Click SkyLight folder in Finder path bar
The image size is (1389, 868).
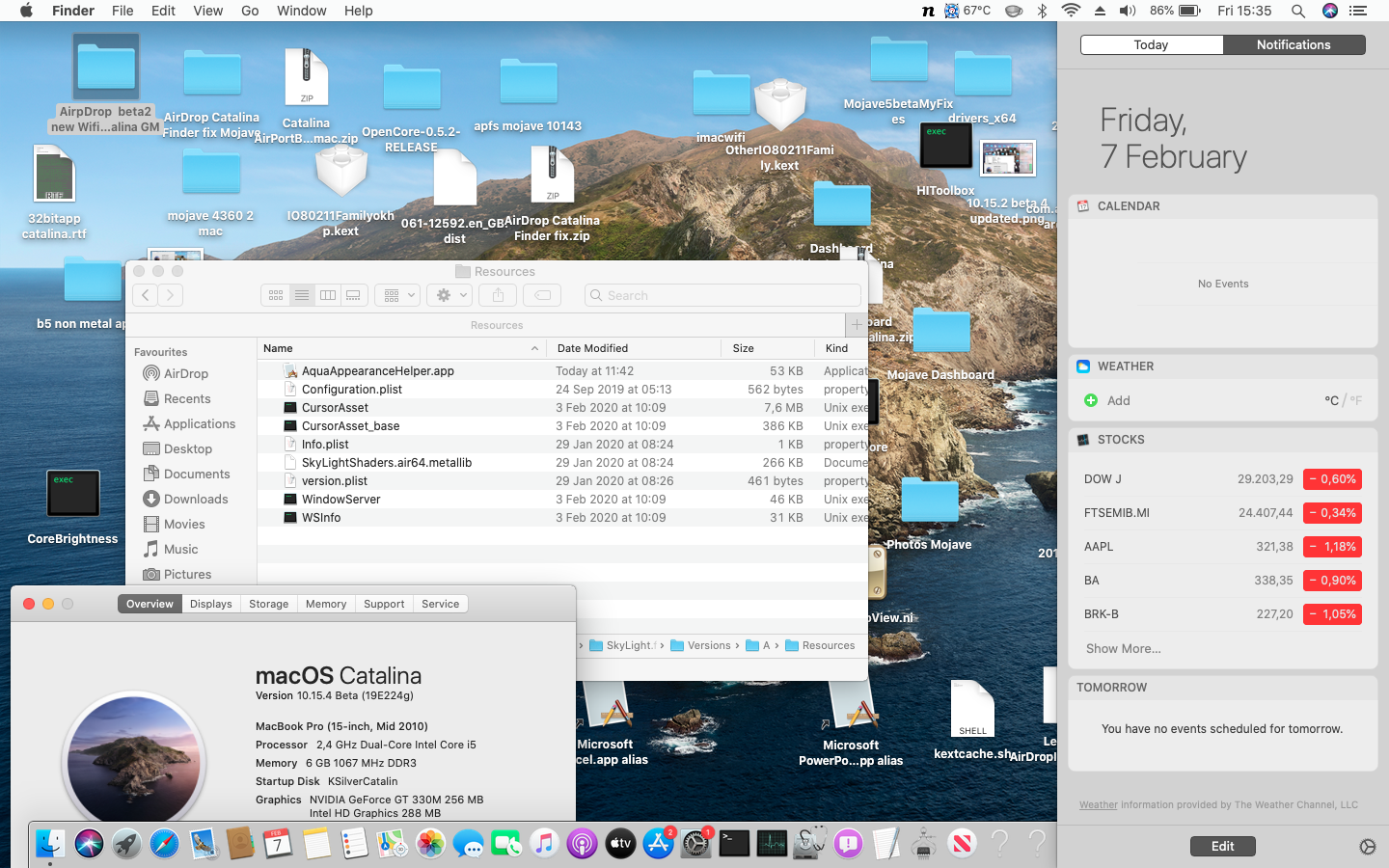pyautogui.click(x=623, y=645)
